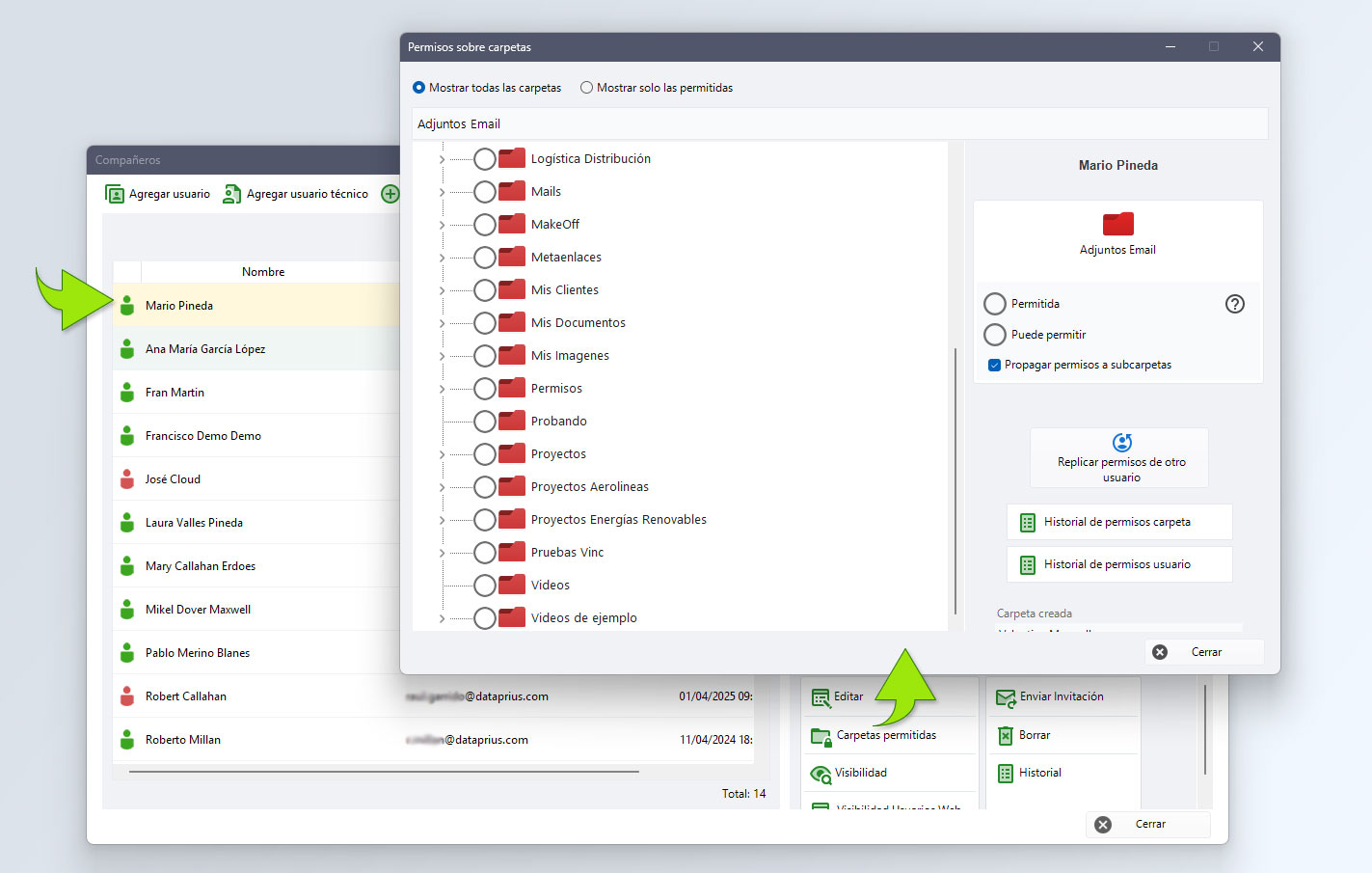Click the Adjuntos Email red folder icon
The width and height of the screenshot is (1372, 873).
pyautogui.click(x=1117, y=224)
